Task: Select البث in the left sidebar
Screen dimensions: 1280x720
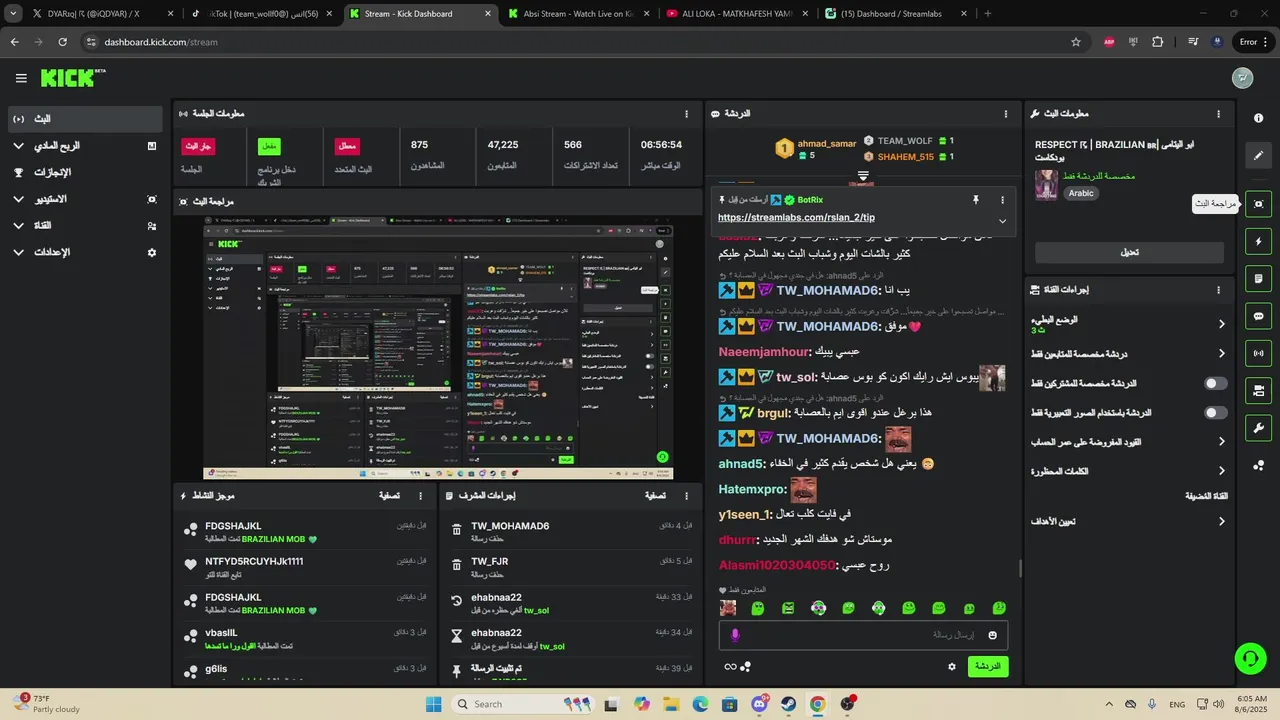Action: (x=83, y=119)
